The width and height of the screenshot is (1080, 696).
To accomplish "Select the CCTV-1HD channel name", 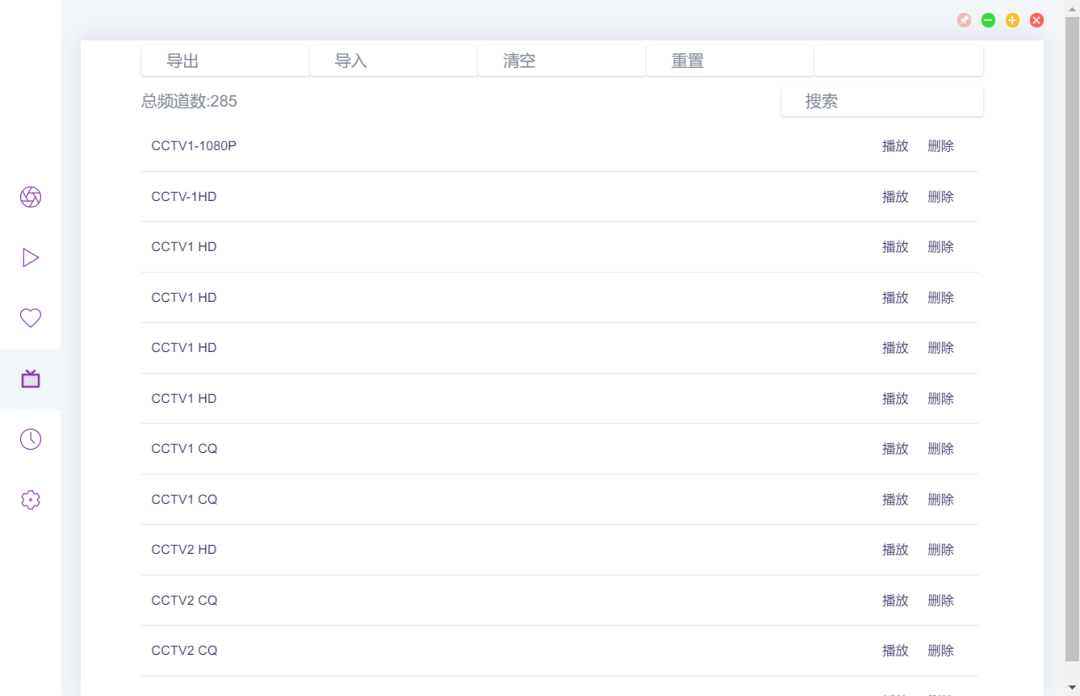I will [x=184, y=197].
